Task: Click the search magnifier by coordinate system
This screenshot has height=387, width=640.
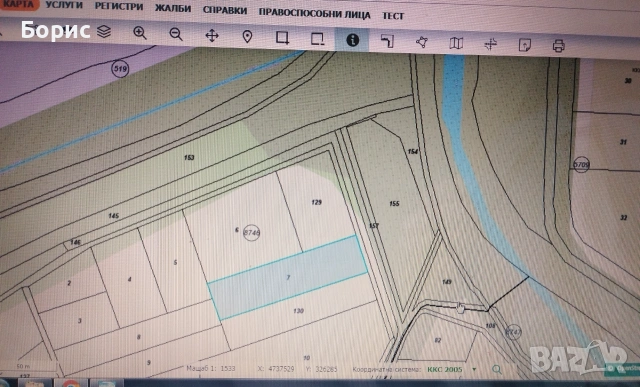Action: click(x=497, y=369)
